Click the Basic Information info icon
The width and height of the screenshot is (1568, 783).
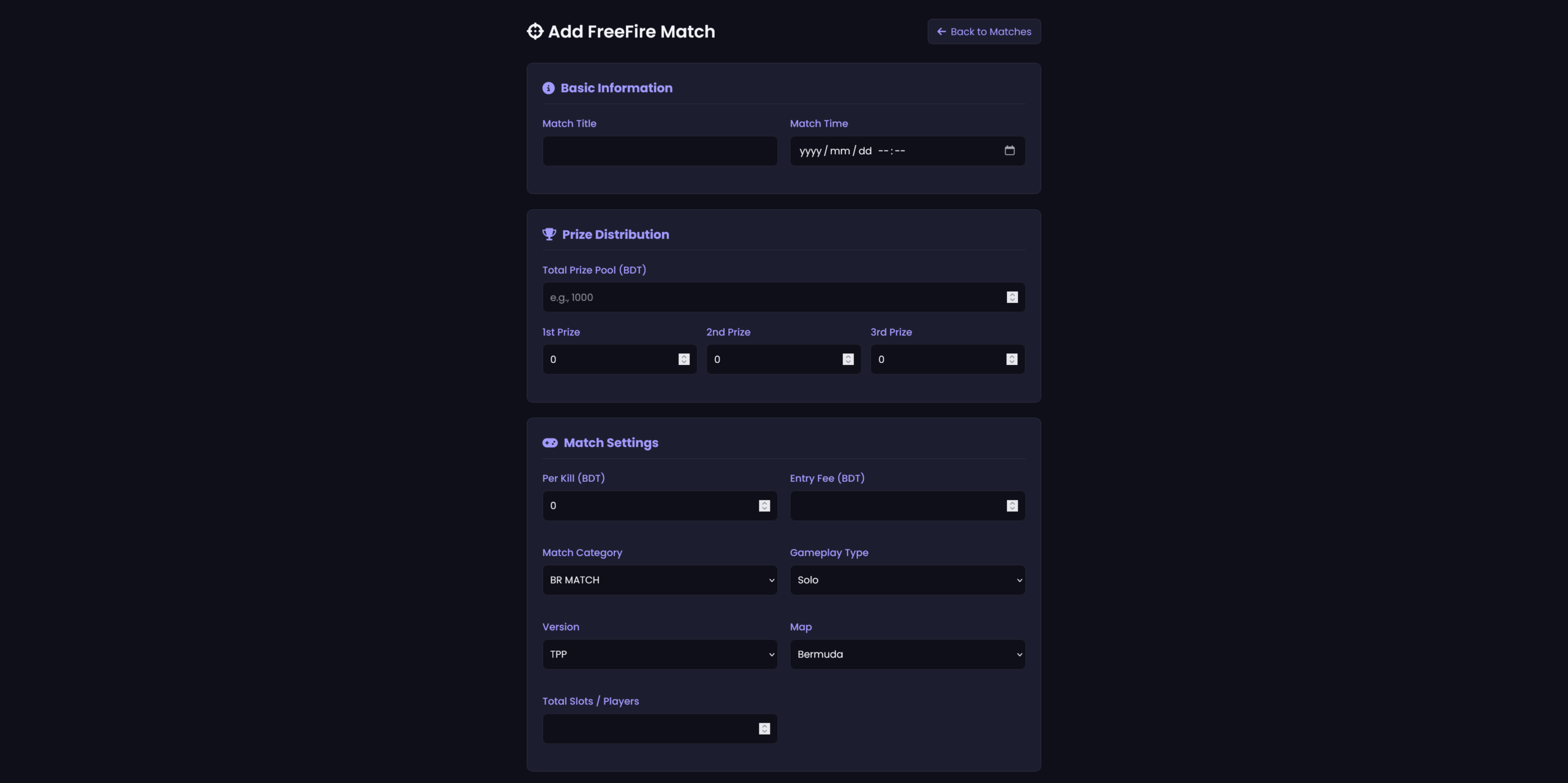(548, 88)
